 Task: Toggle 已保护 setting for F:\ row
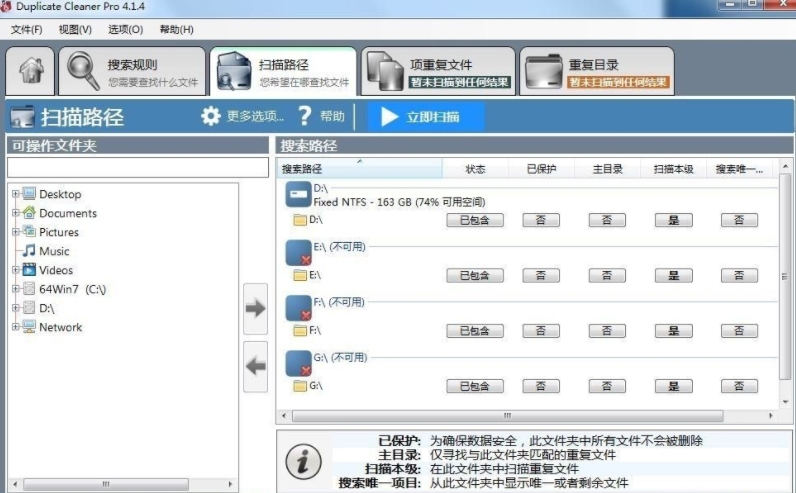tap(541, 331)
